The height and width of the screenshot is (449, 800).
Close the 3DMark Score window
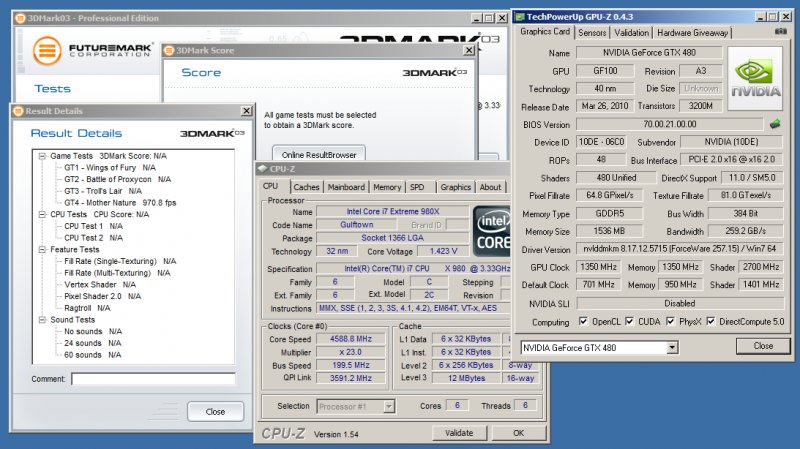[x=469, y=50]
